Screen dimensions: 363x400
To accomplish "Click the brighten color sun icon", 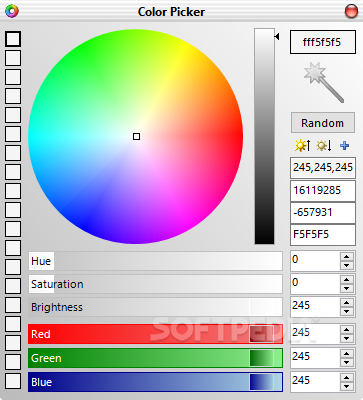I will click(302, 146).
